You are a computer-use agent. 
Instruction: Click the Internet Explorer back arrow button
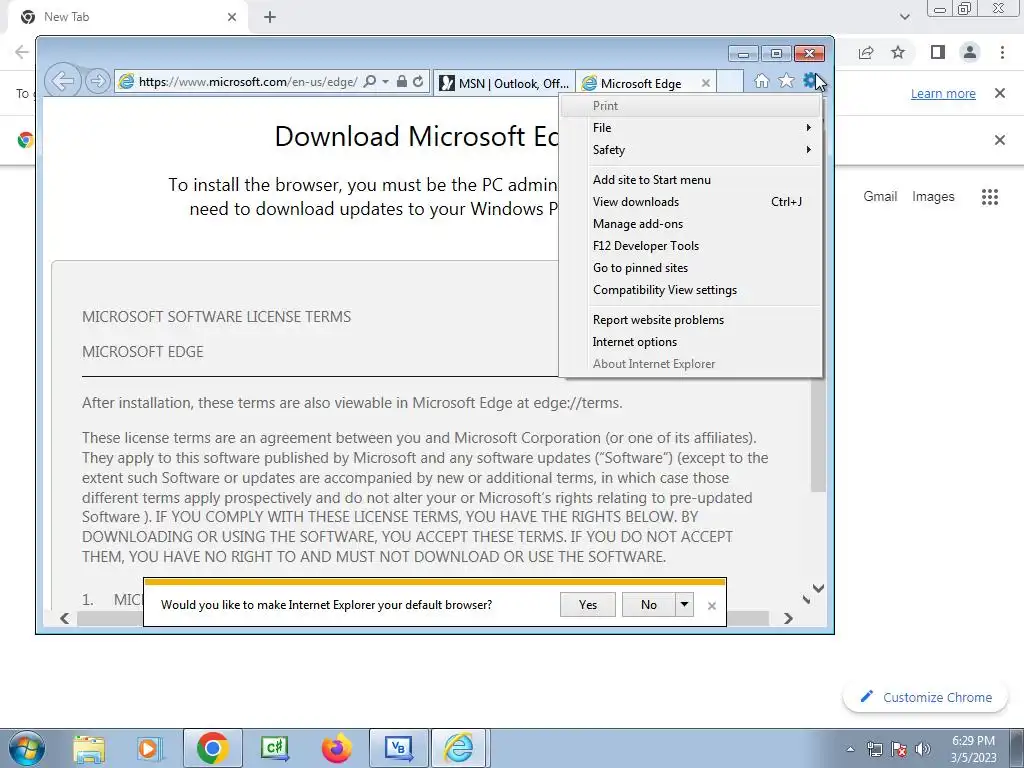coord(63,82)
